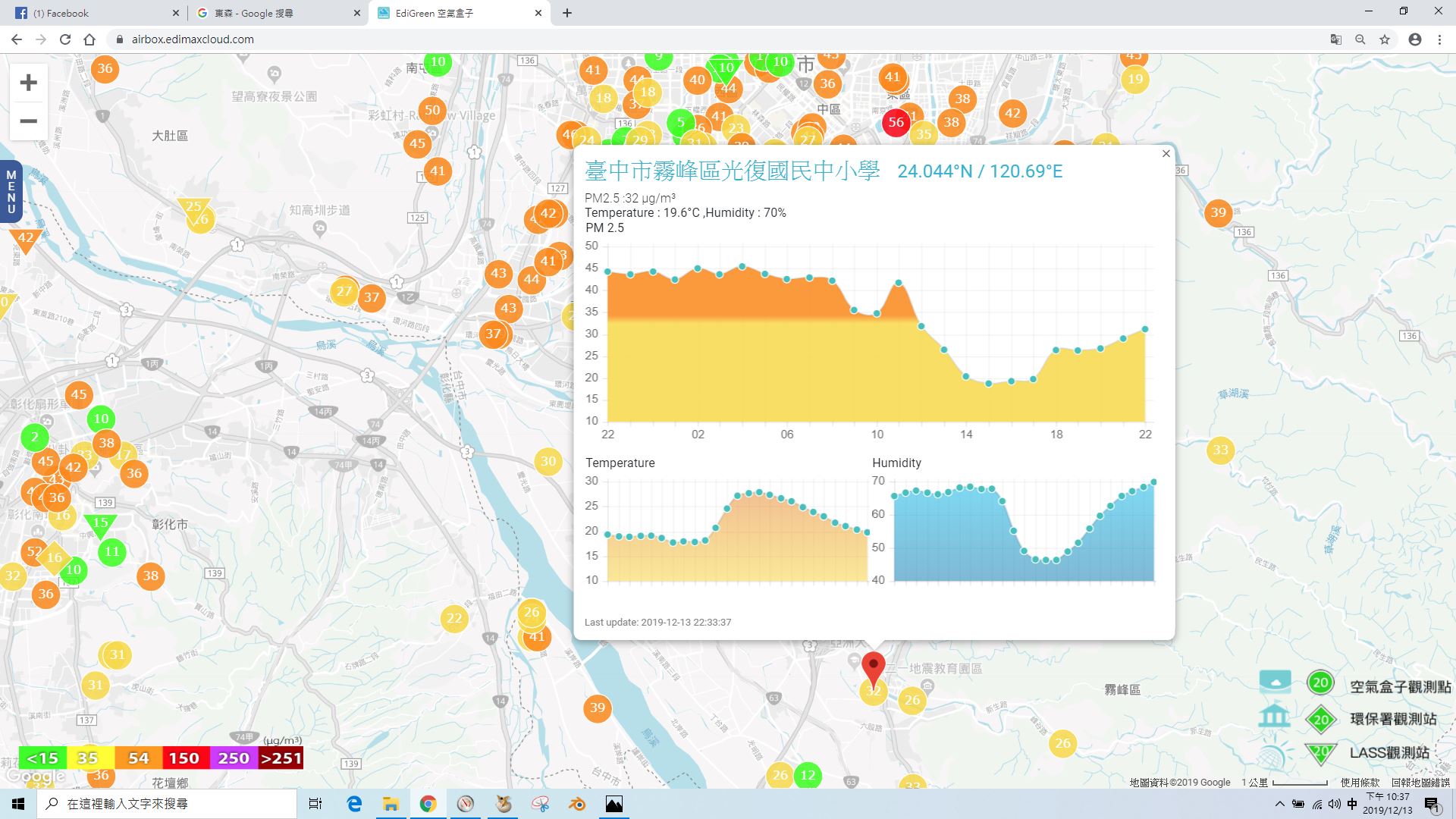
Task: Open the blue MENU side tab
Action: pos(11,192)
